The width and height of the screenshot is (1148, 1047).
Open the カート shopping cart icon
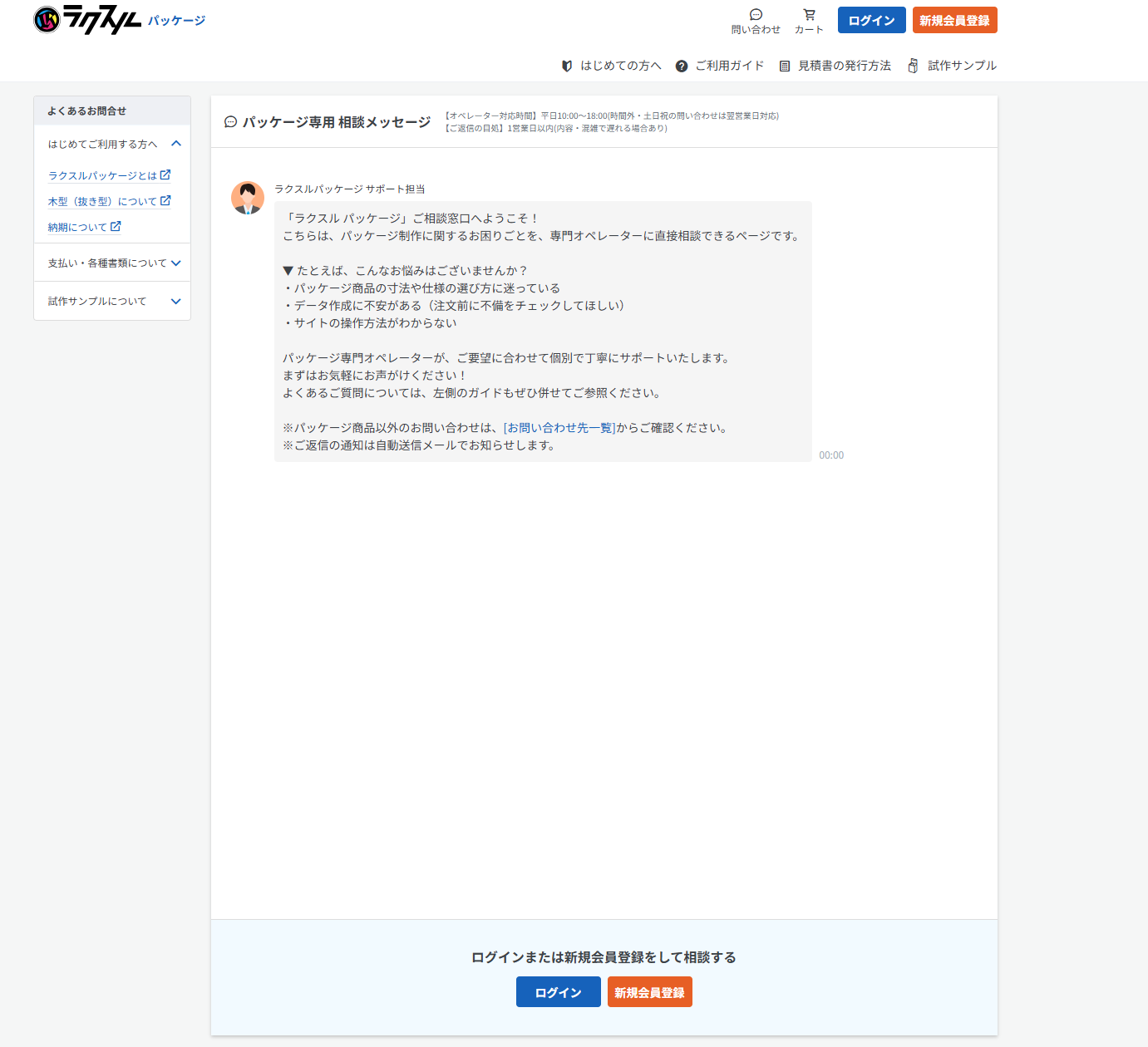[809, 15]
